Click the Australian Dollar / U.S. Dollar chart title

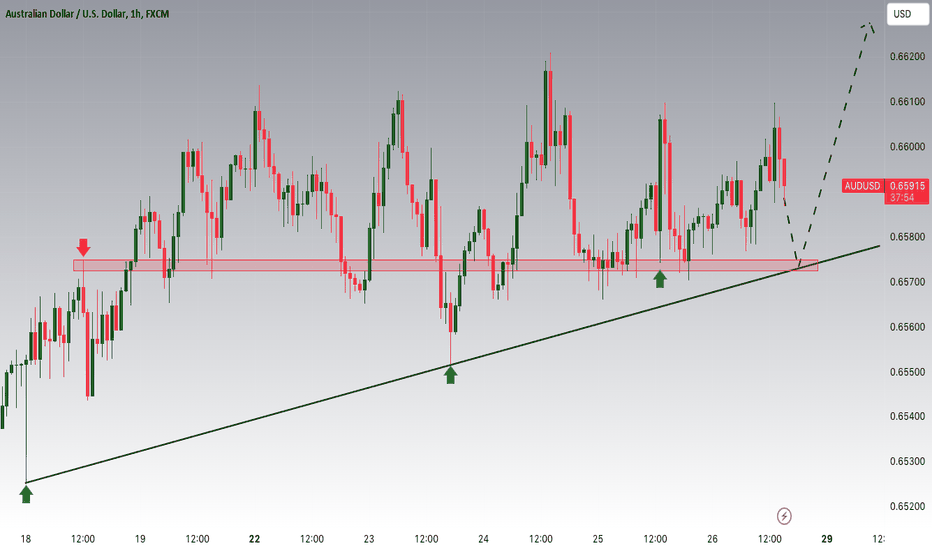coord(87,14)
